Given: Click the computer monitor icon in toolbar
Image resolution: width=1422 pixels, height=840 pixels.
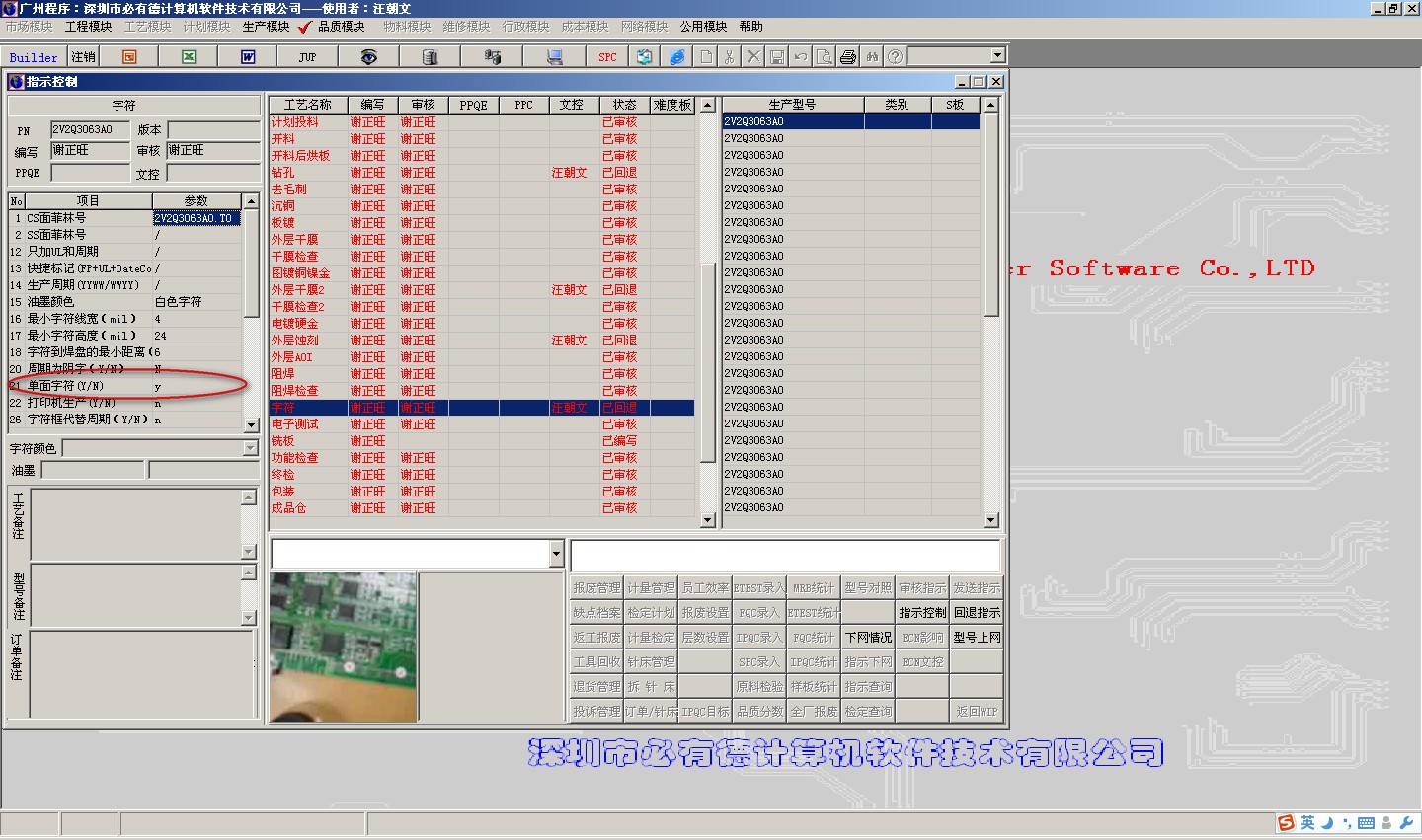Looking at the screenshot, I should [554, 57].
